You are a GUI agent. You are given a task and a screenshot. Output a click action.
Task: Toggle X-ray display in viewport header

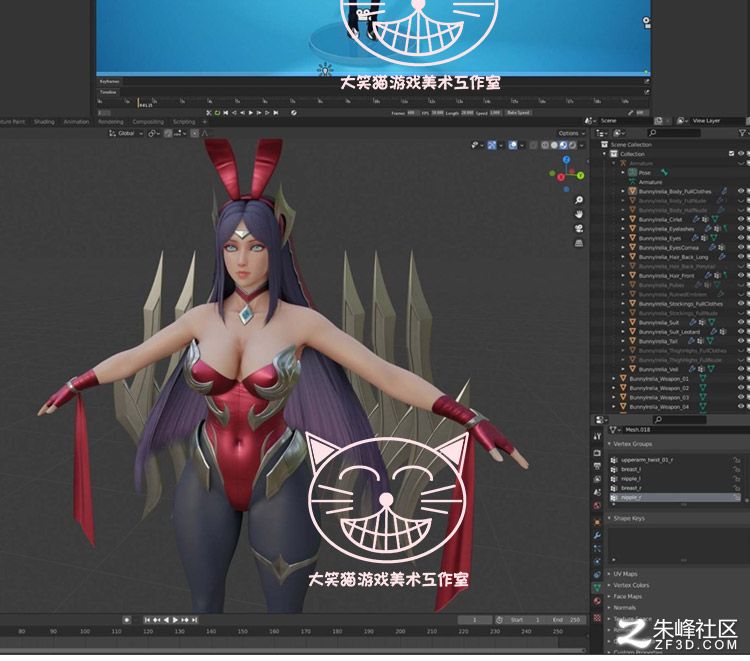[x=533, y=145]
